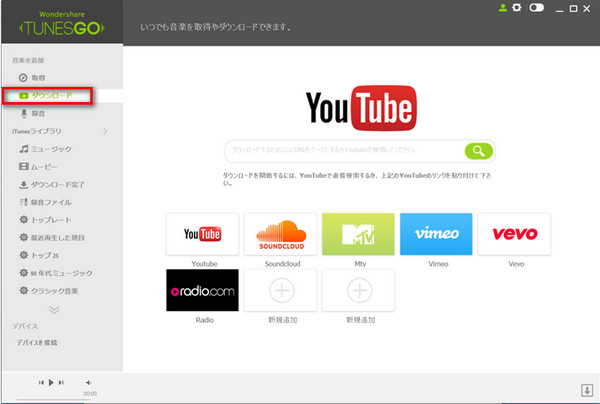600x404 pixels.
Task: Open the トップ25 playlist
Action: click(39, 255)
